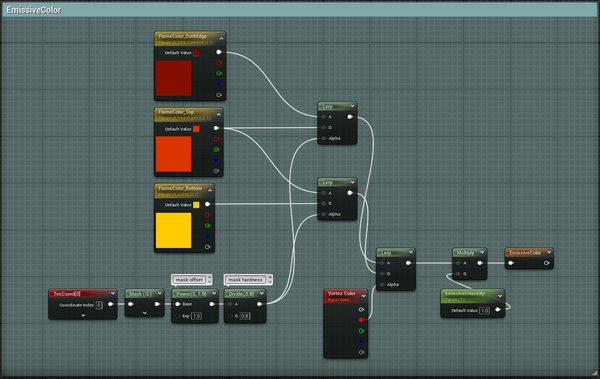Click output pin of TexCoord[0] node
Screen dimensions: 600x379
point(111,304)
